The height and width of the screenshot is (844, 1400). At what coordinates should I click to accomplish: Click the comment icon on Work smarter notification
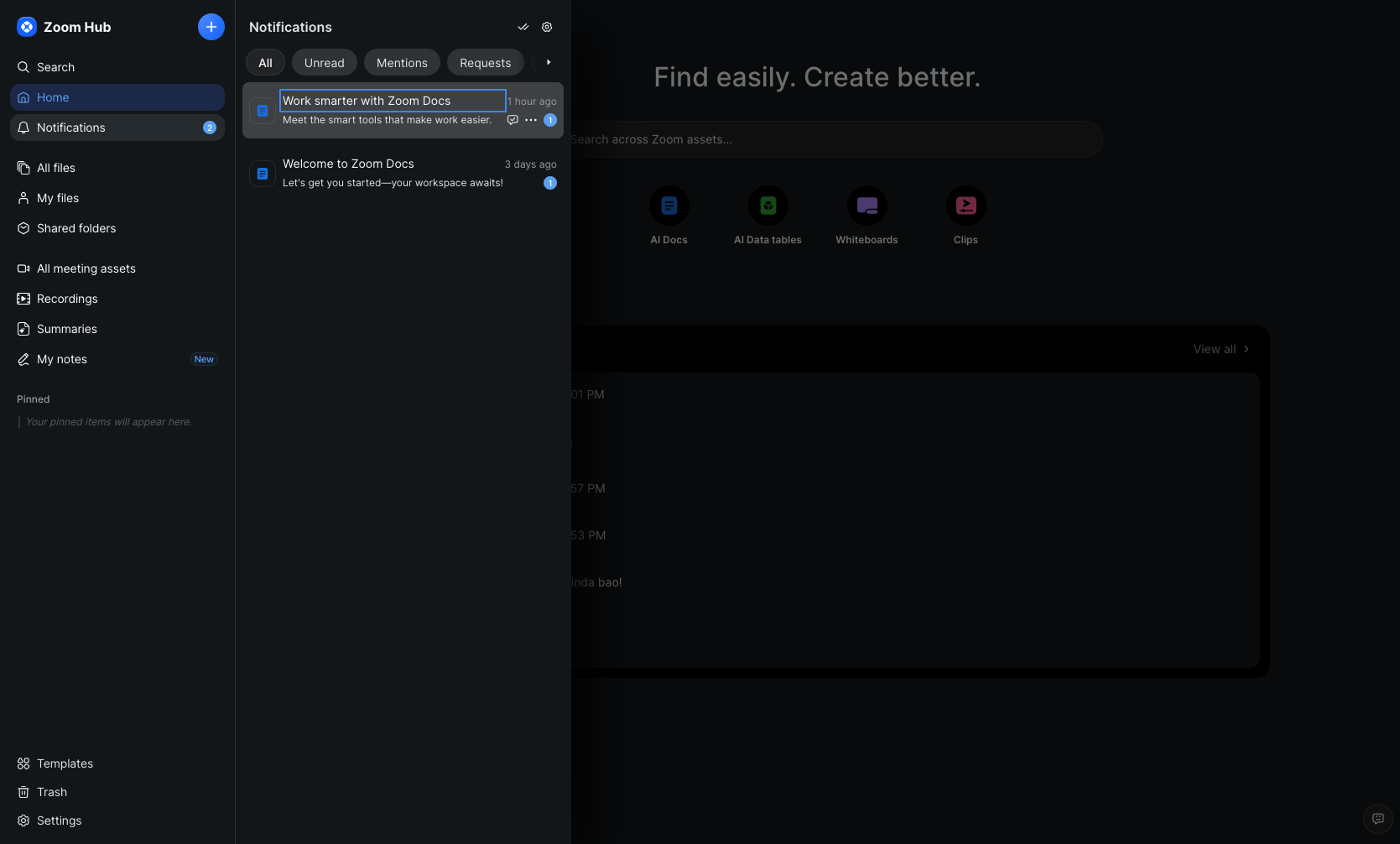click(x=513, y=120)
